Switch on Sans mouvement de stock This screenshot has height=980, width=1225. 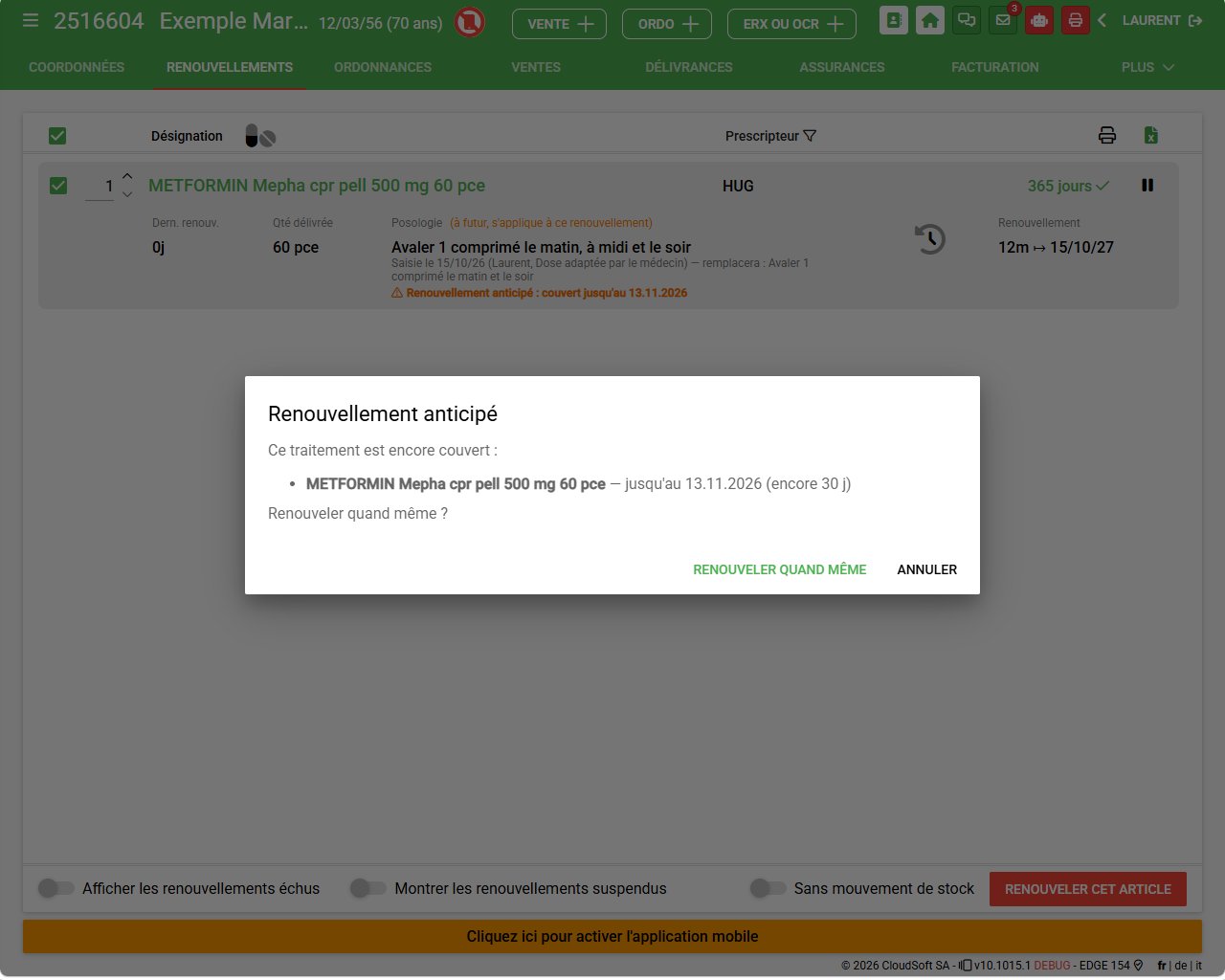click(x=768, y=888)
